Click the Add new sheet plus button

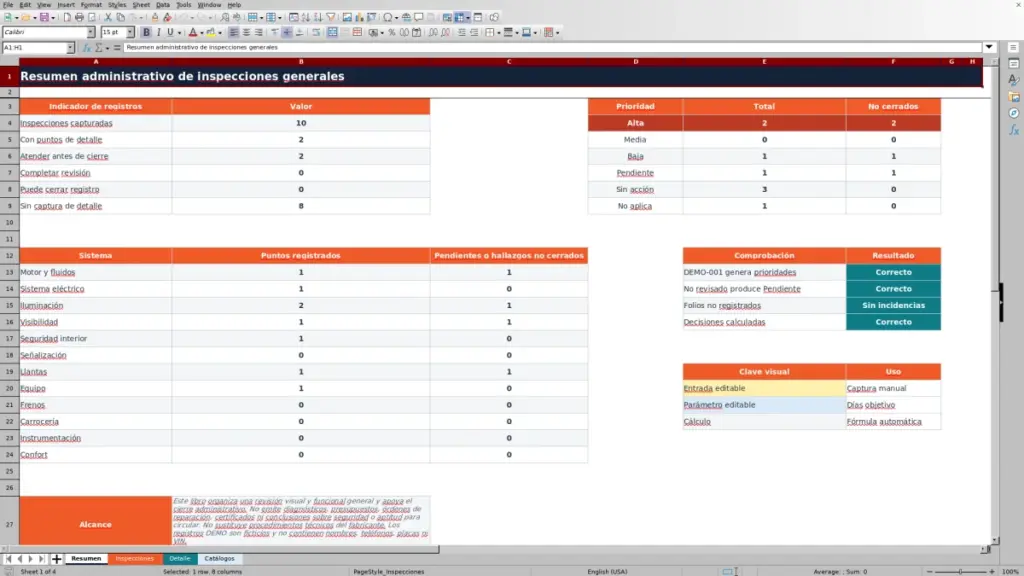click(56, 559)
